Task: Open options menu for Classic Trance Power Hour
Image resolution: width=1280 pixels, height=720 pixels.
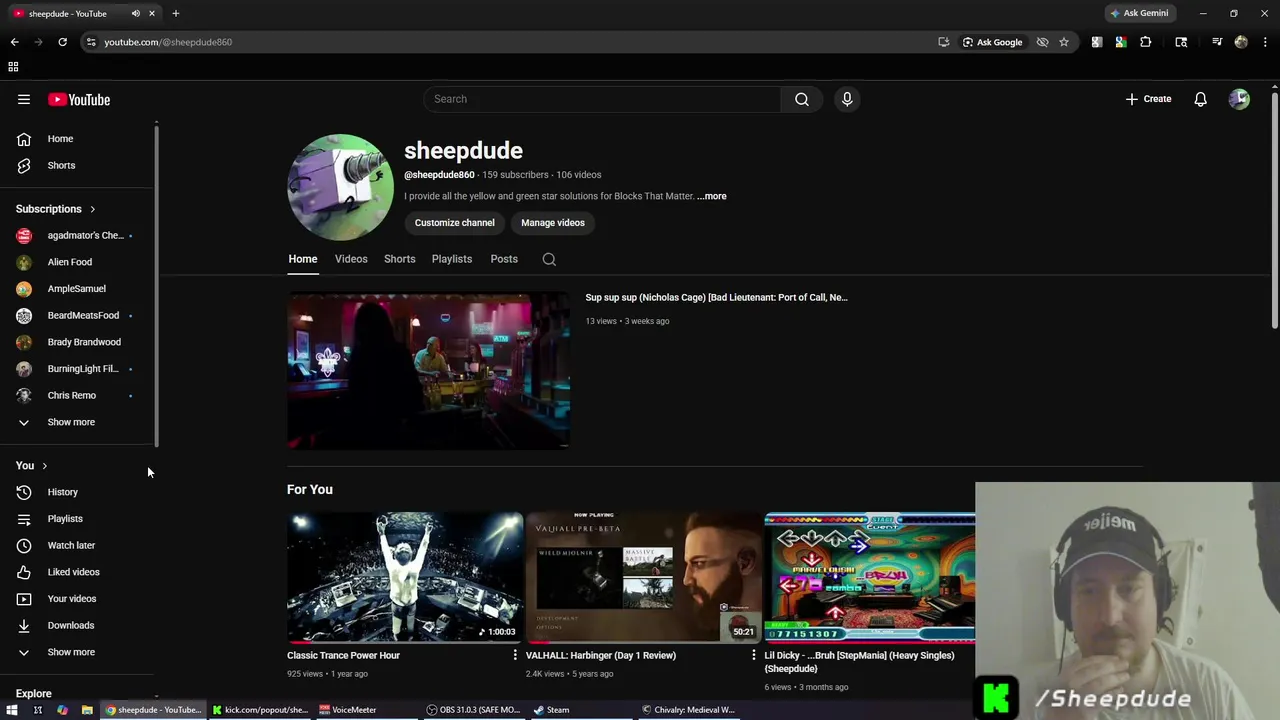Action: (x=515, y=655)
